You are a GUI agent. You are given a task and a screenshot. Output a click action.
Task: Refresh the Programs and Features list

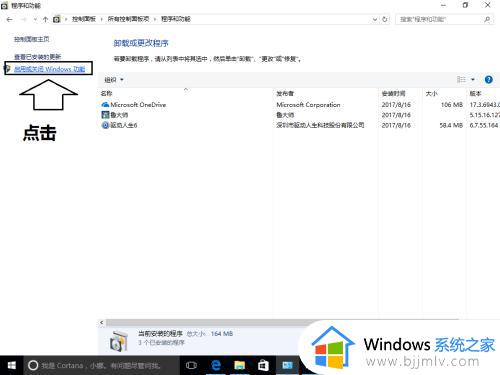(x=385, y=19)
